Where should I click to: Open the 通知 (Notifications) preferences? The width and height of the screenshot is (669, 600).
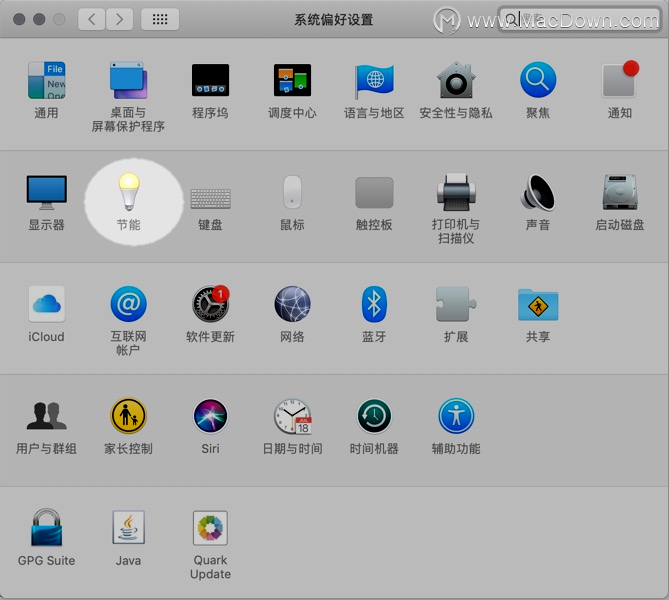click(x=620, y=79)
